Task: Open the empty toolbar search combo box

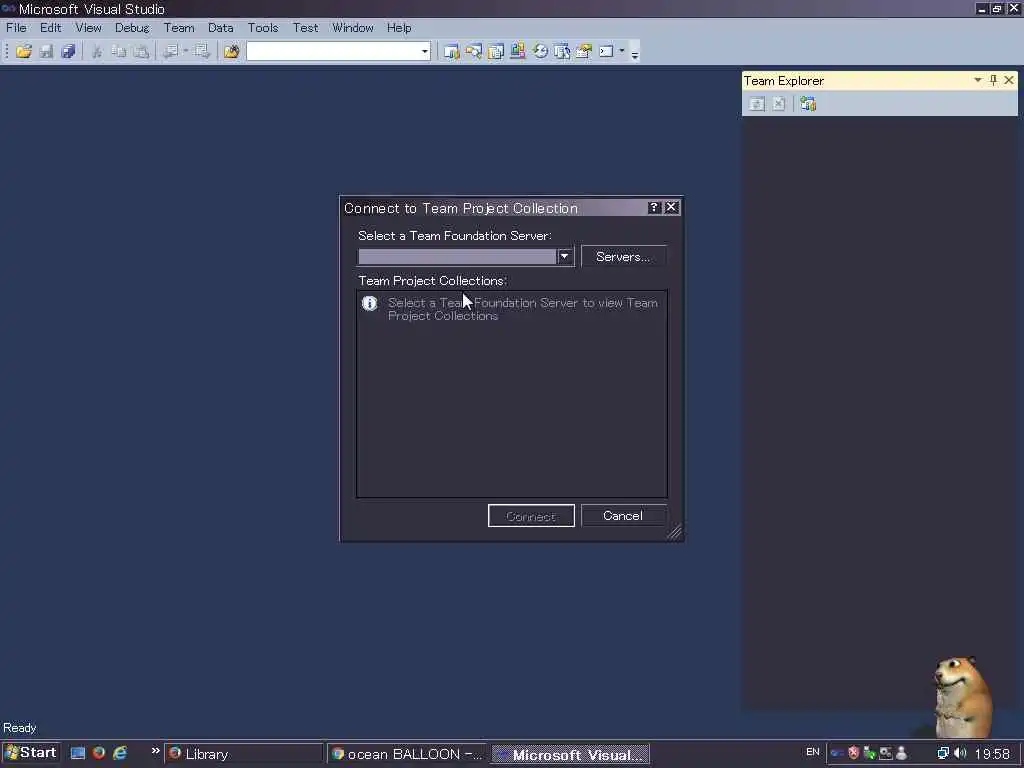Action: 338,51
